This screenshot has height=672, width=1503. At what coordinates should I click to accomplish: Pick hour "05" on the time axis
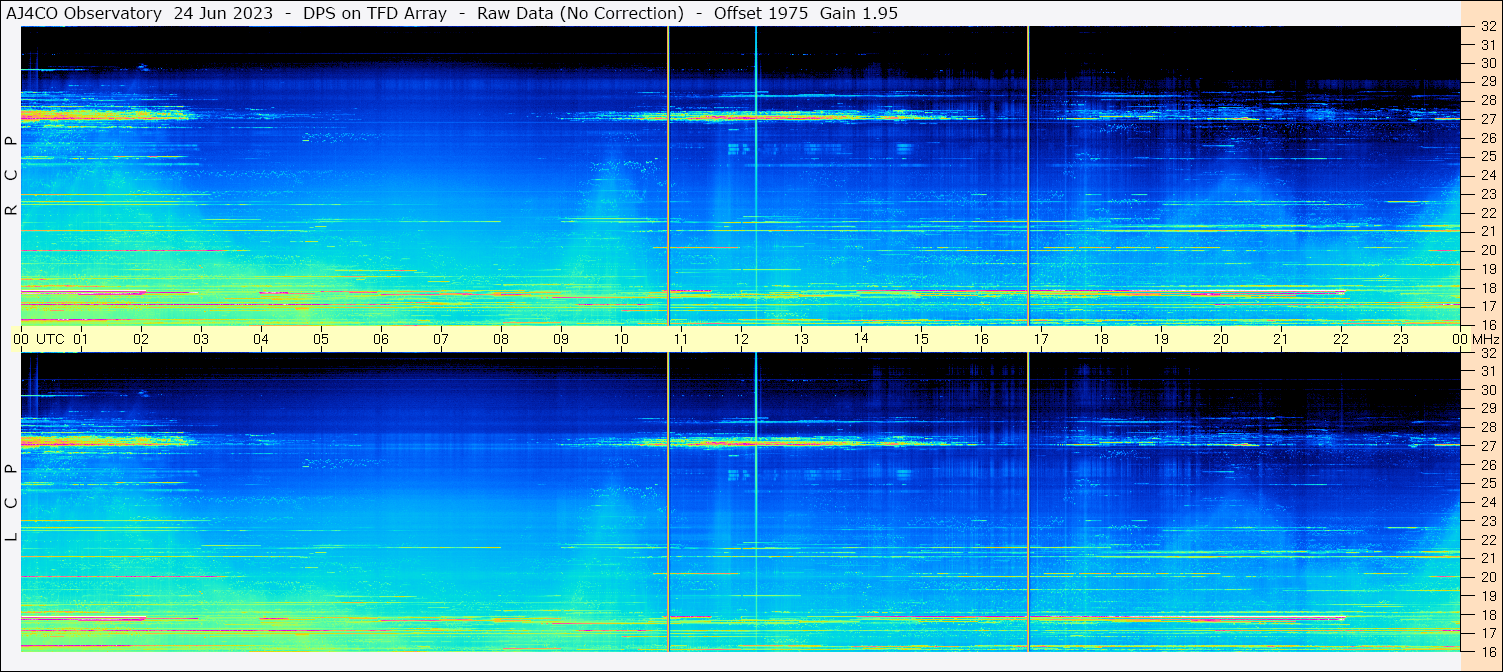[x=321, y=339]
